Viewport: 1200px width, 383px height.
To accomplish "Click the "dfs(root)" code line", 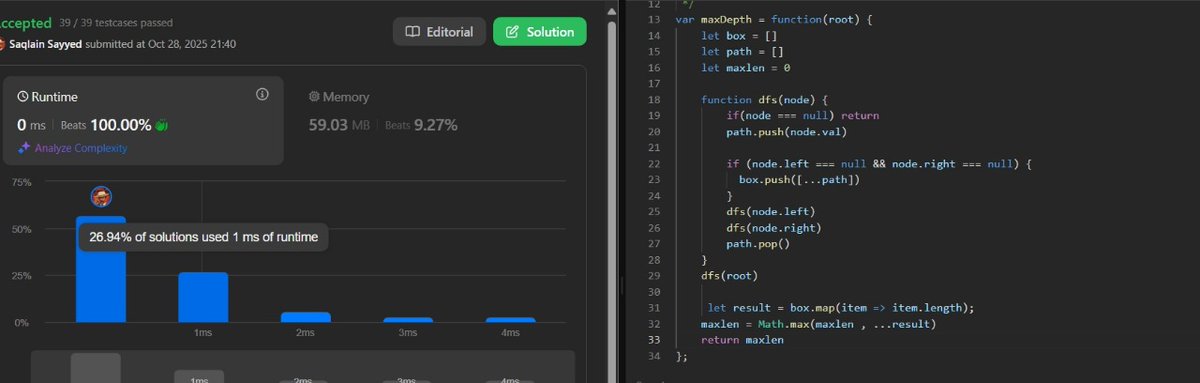I will [730, 276].
